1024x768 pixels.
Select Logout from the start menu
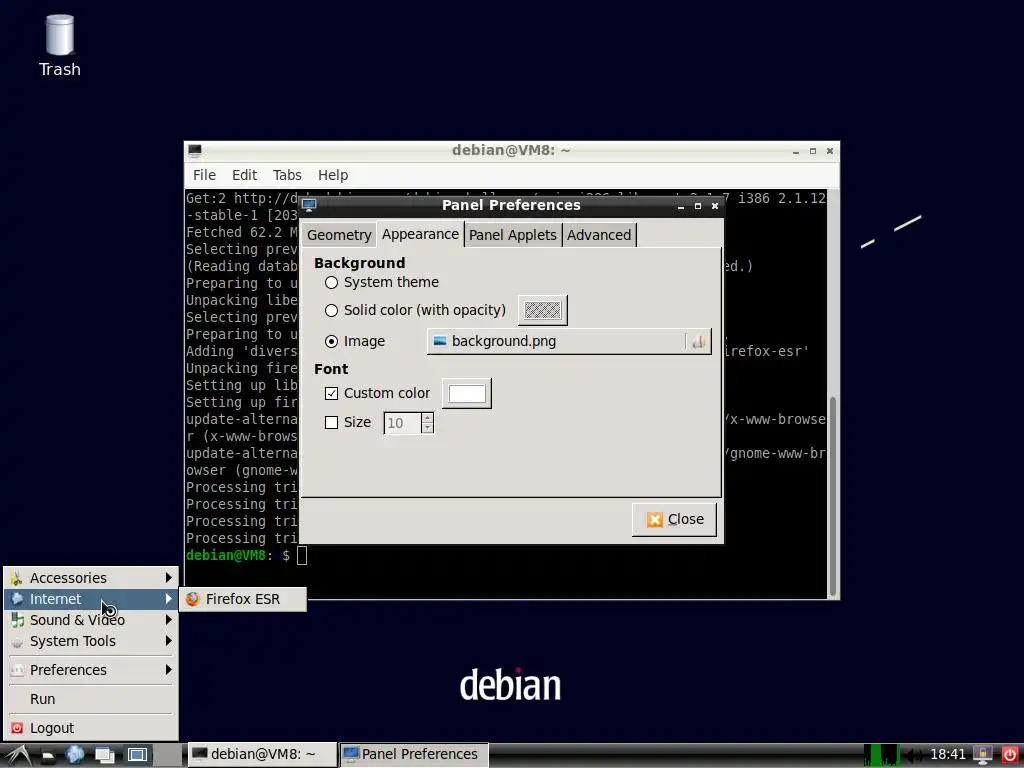coord(91,728)
